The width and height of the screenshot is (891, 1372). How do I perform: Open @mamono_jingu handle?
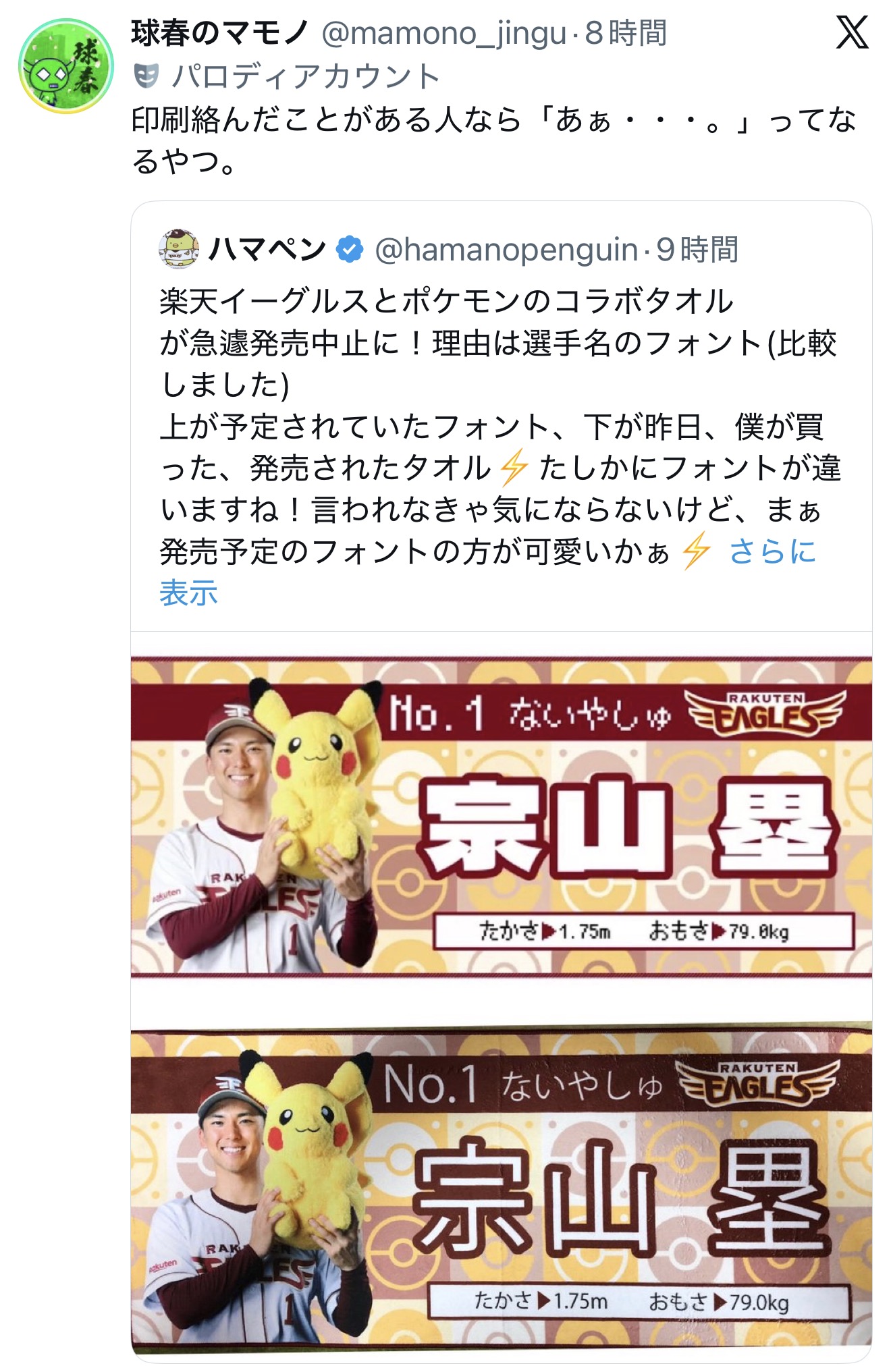tap(443, 33)
